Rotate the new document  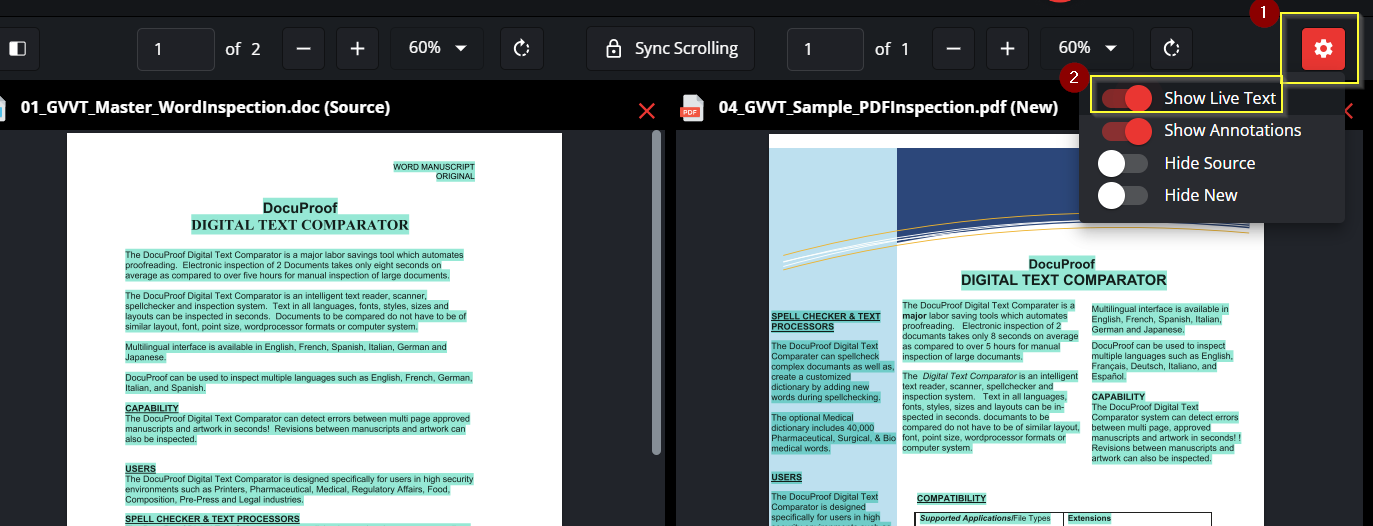(x=1171, y=49)
